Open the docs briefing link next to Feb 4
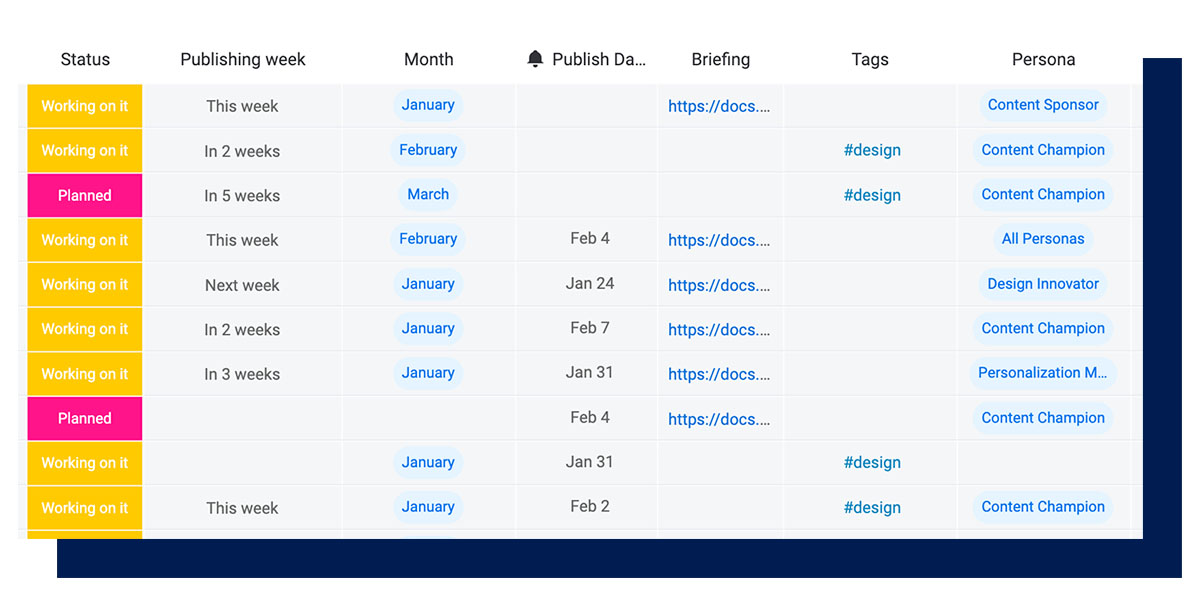 coord(720,239)
